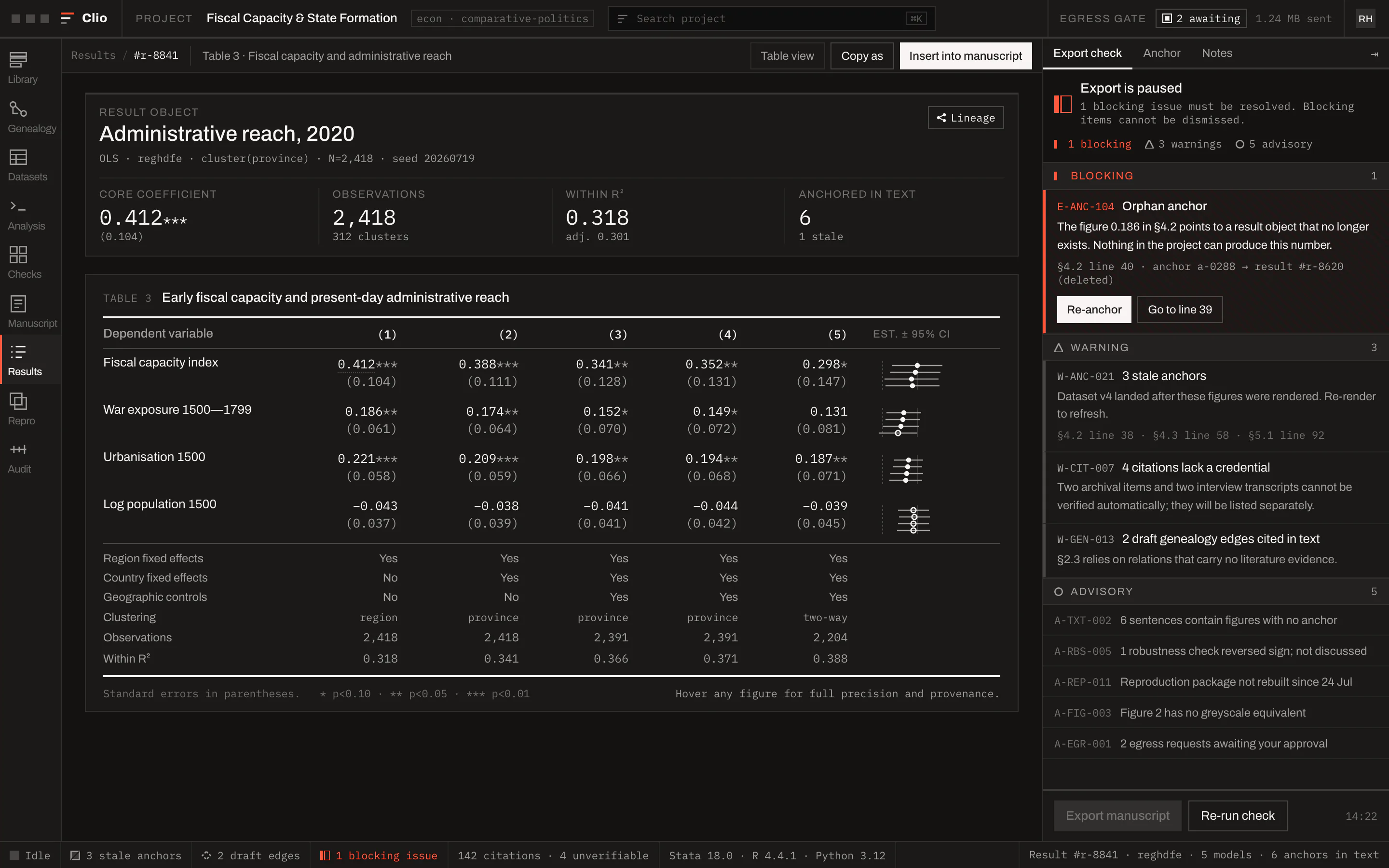This screenshot has width=1389, height=868.
Task: Open the Genealogy sidebar icon
Action: coord(18,109)
